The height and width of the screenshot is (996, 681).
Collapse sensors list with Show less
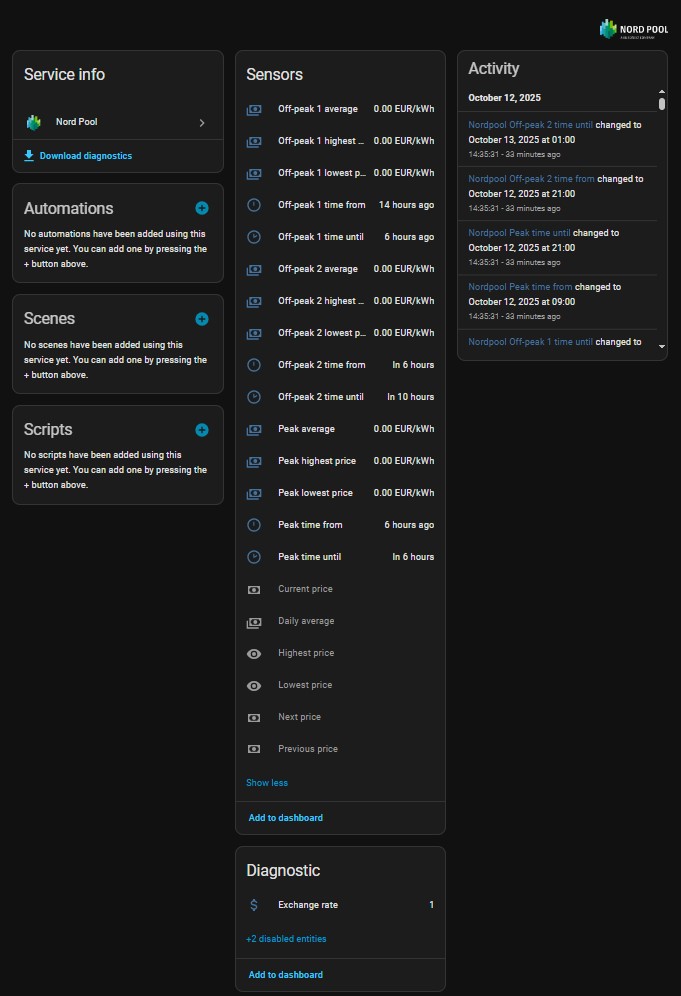[x=267, y=783]
